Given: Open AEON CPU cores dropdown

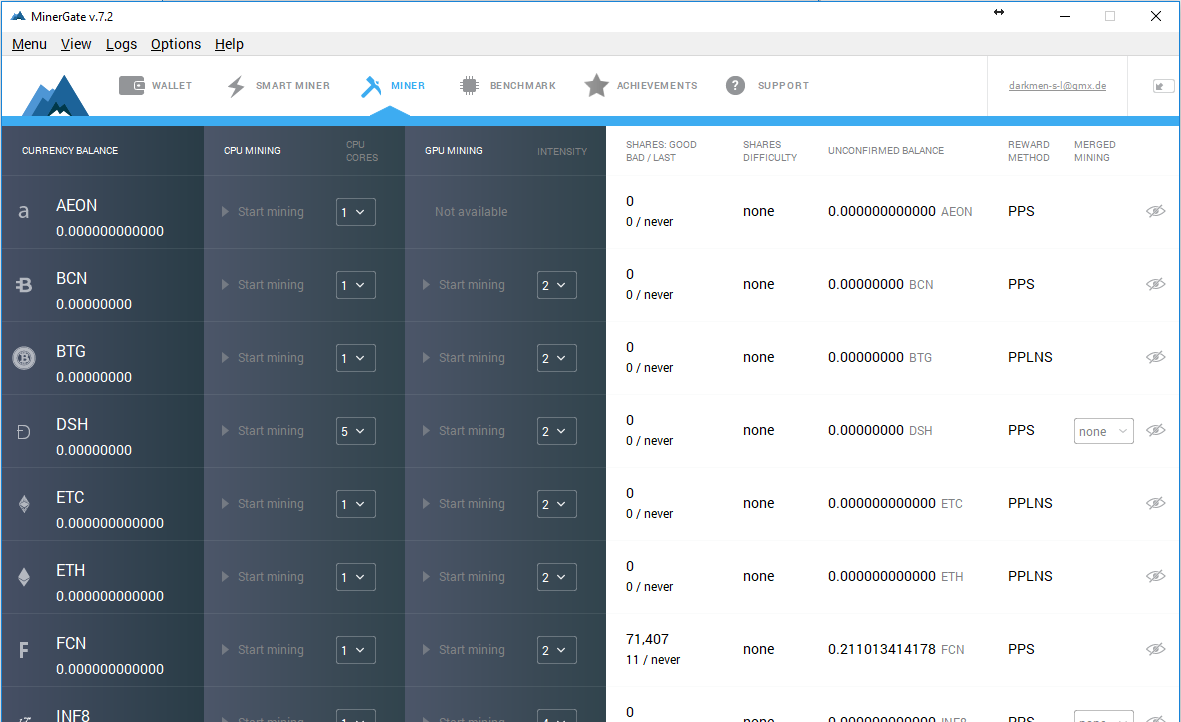Looking at the screenshot, I should coord(356,212).
